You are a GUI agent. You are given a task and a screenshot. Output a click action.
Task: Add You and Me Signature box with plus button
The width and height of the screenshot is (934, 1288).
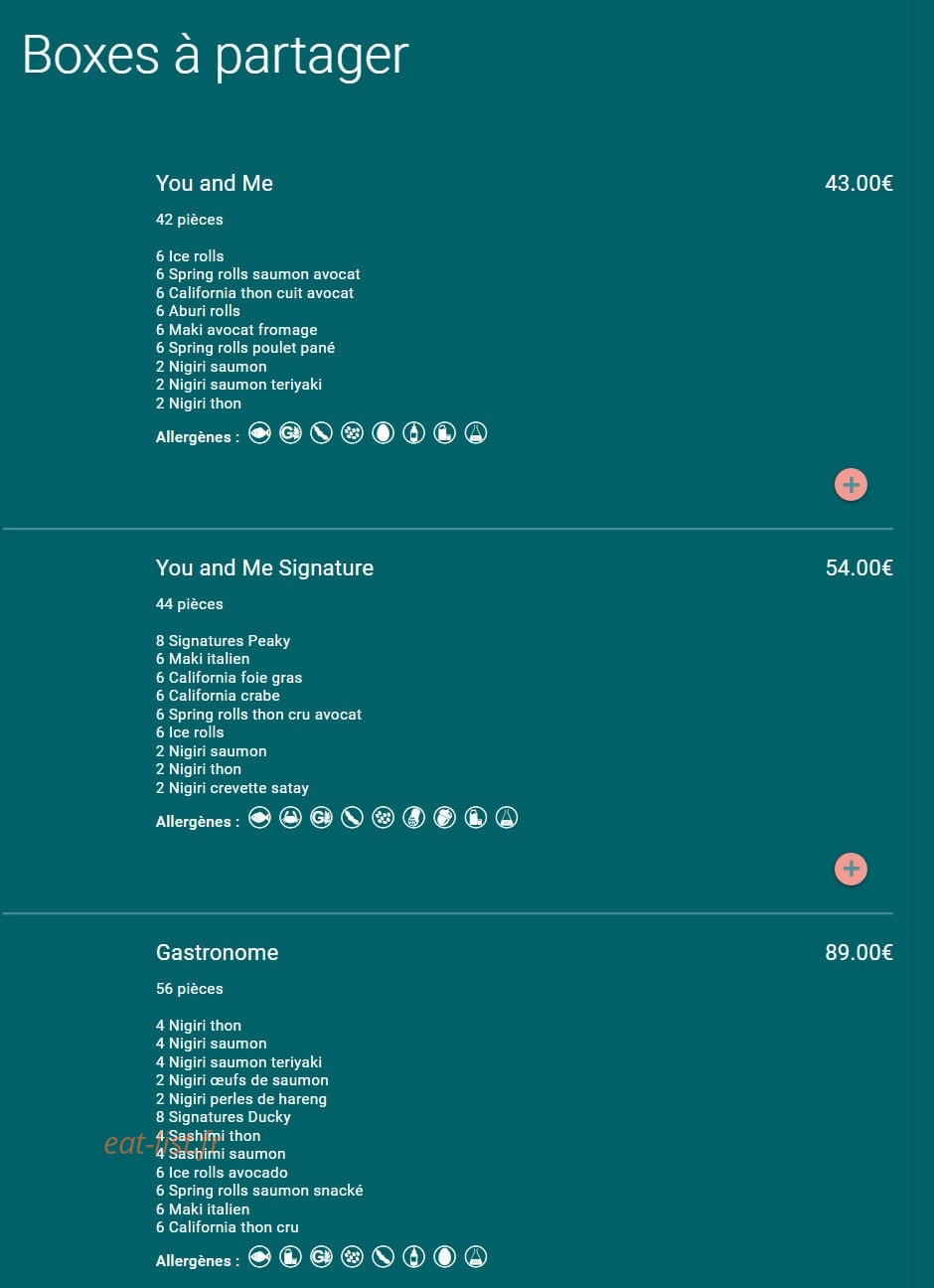tap(851, 870)
